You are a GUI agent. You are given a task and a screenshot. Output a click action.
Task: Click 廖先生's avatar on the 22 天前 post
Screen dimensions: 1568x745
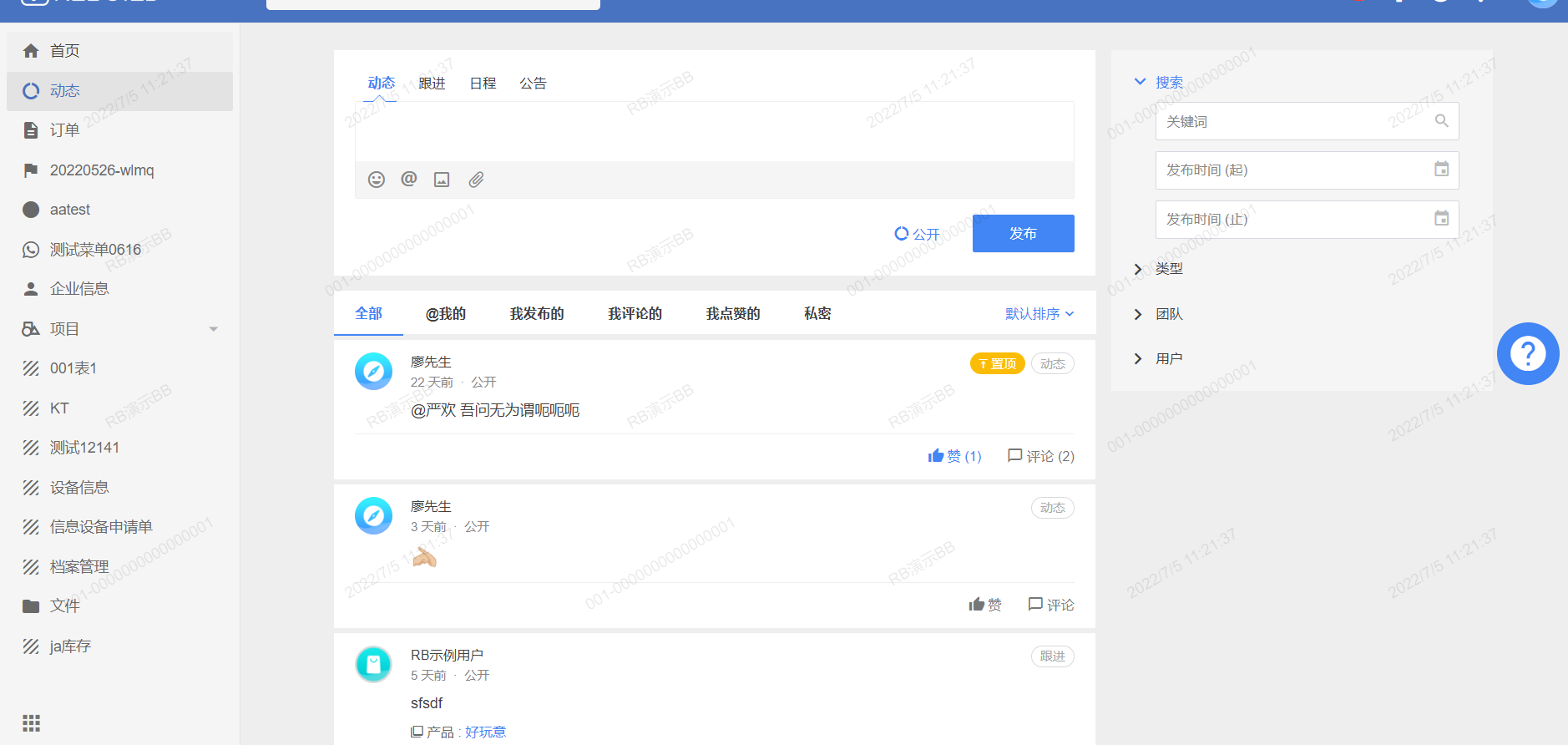(x=373, y=371)
